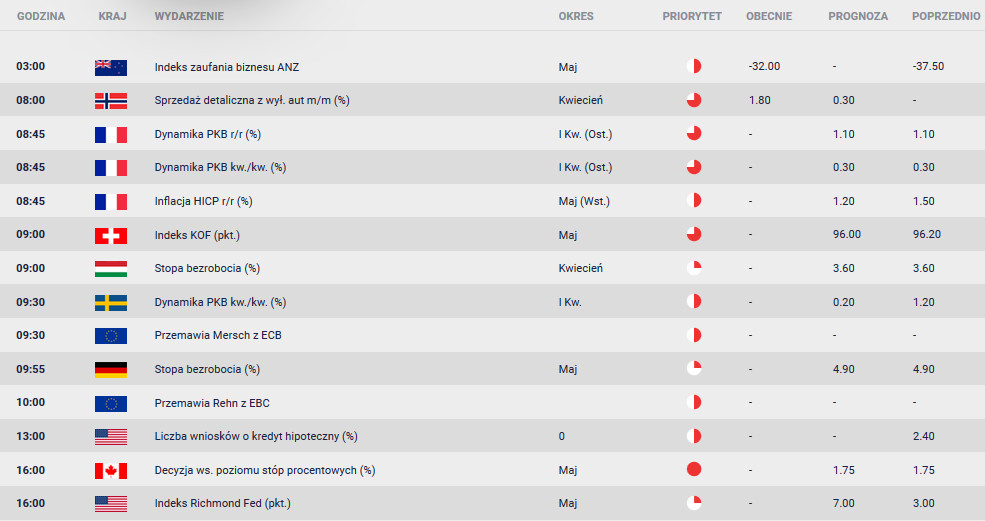This screenshot has width=985, height=521.
Task: Click the EU flag for Mersch speech
Action: (x=111, y=336)
